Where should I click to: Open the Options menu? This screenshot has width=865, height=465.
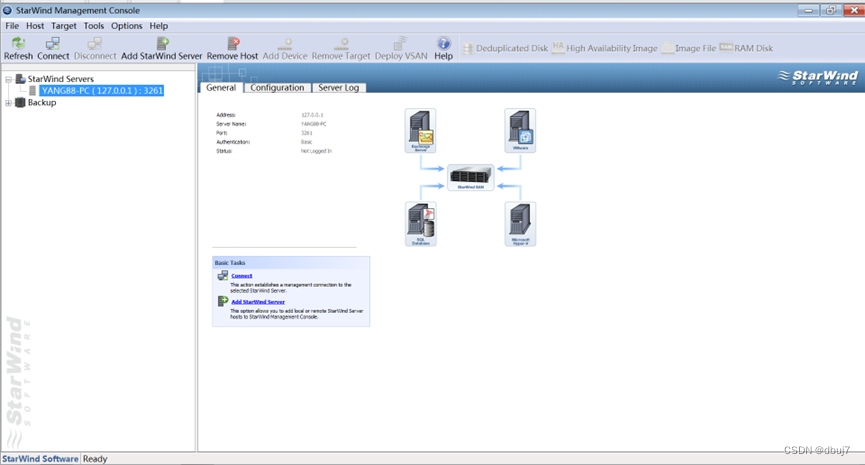click(126, 26)
